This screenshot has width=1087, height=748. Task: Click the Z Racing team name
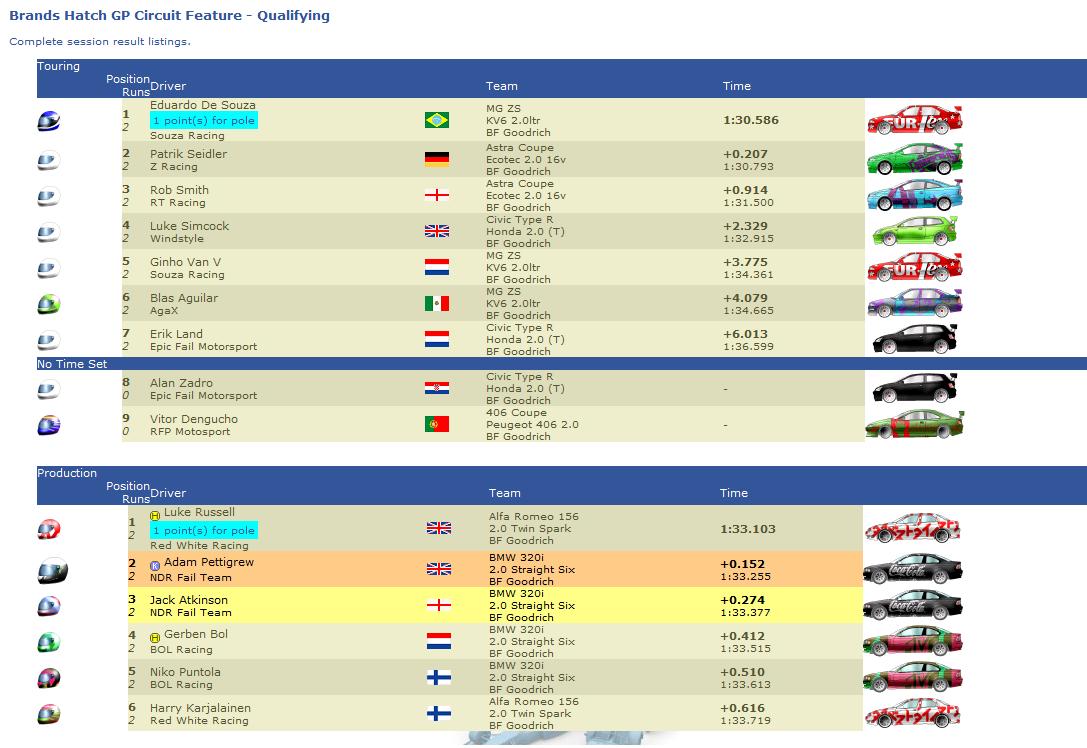[174, 167]
